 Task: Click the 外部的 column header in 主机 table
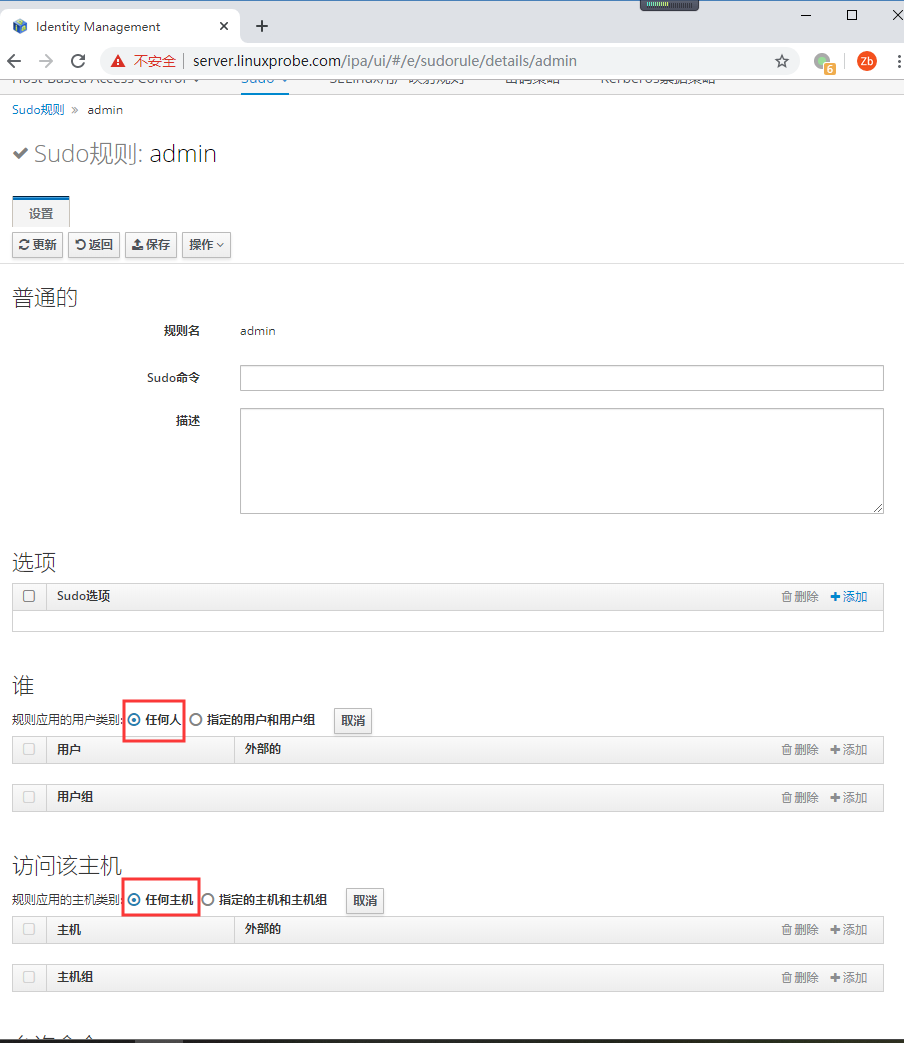point(263,929)
